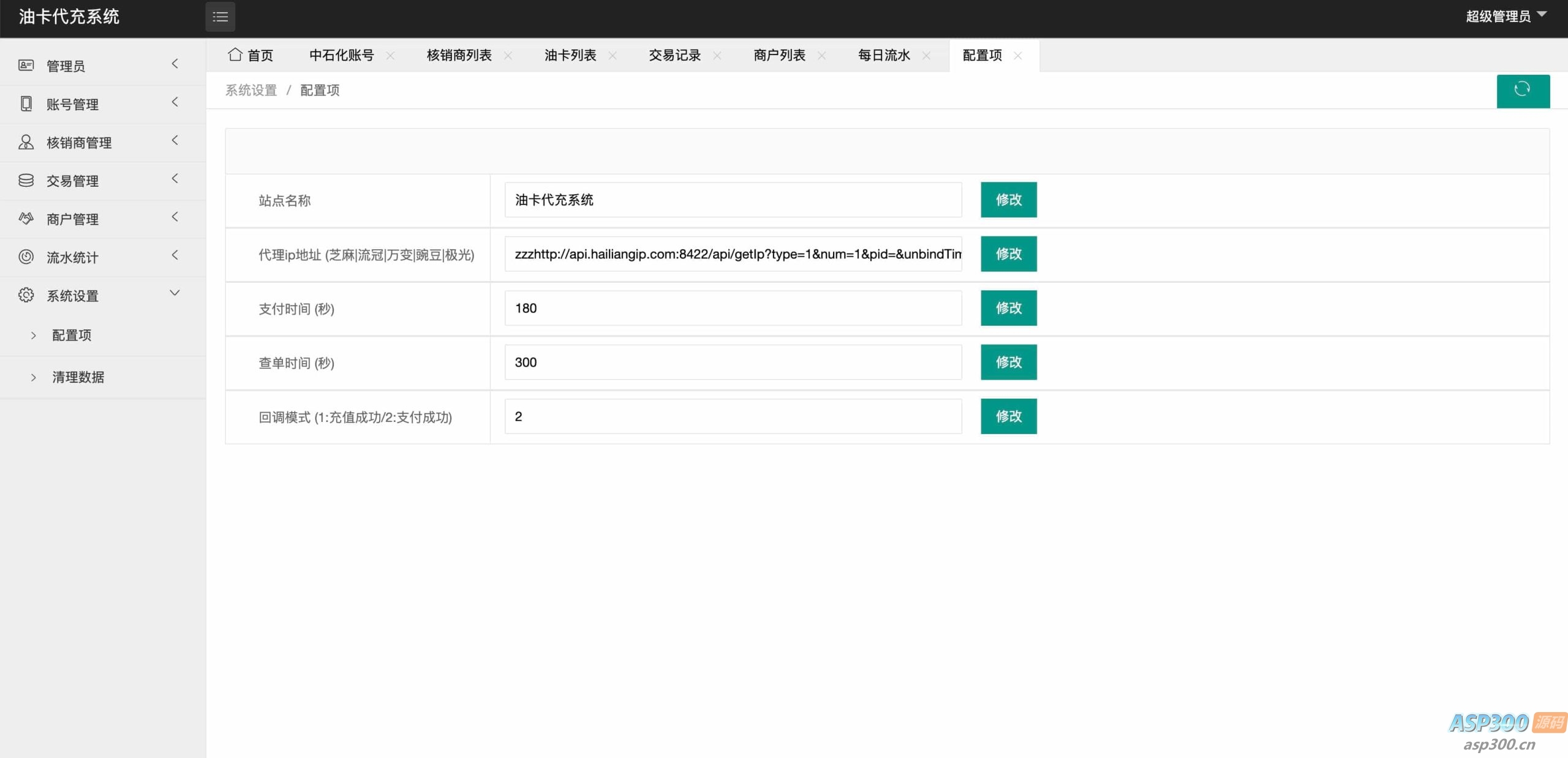Expand the 管理员 menu chevron
The image size is (1568, 758).
175,64
